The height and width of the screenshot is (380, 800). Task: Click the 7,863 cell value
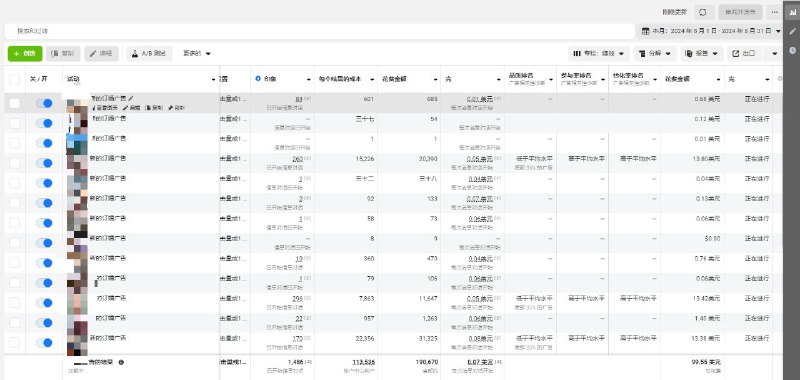point(366,298)
